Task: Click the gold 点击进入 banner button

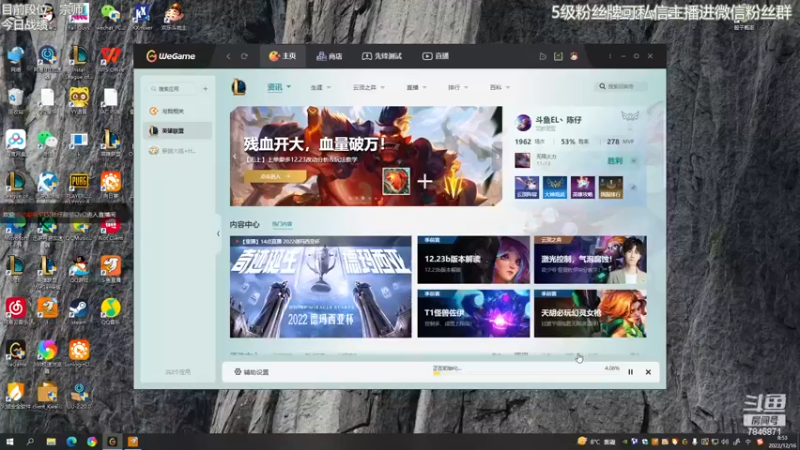Action: click(x=275, y=176)
